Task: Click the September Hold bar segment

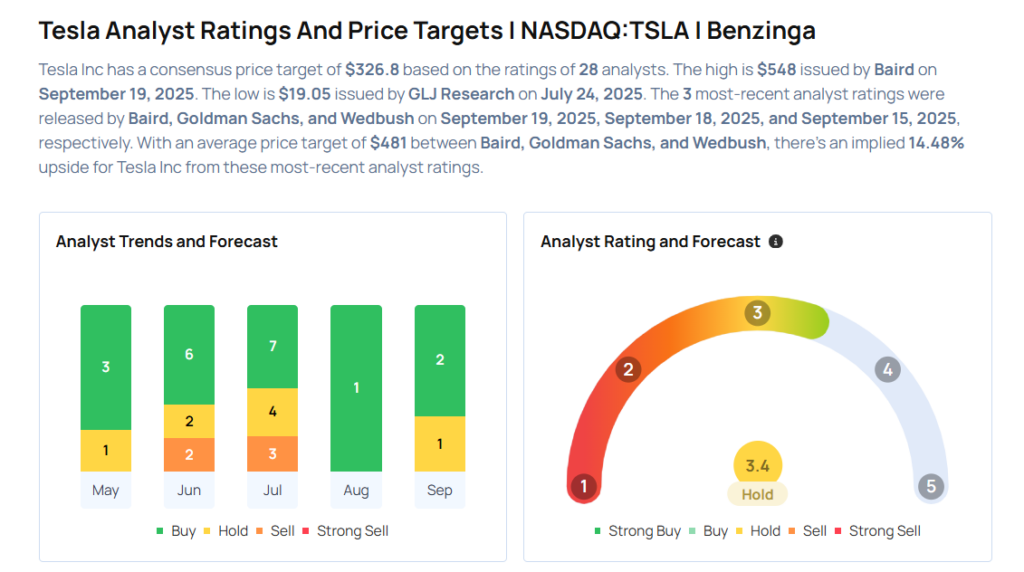Action: (439, 443)
